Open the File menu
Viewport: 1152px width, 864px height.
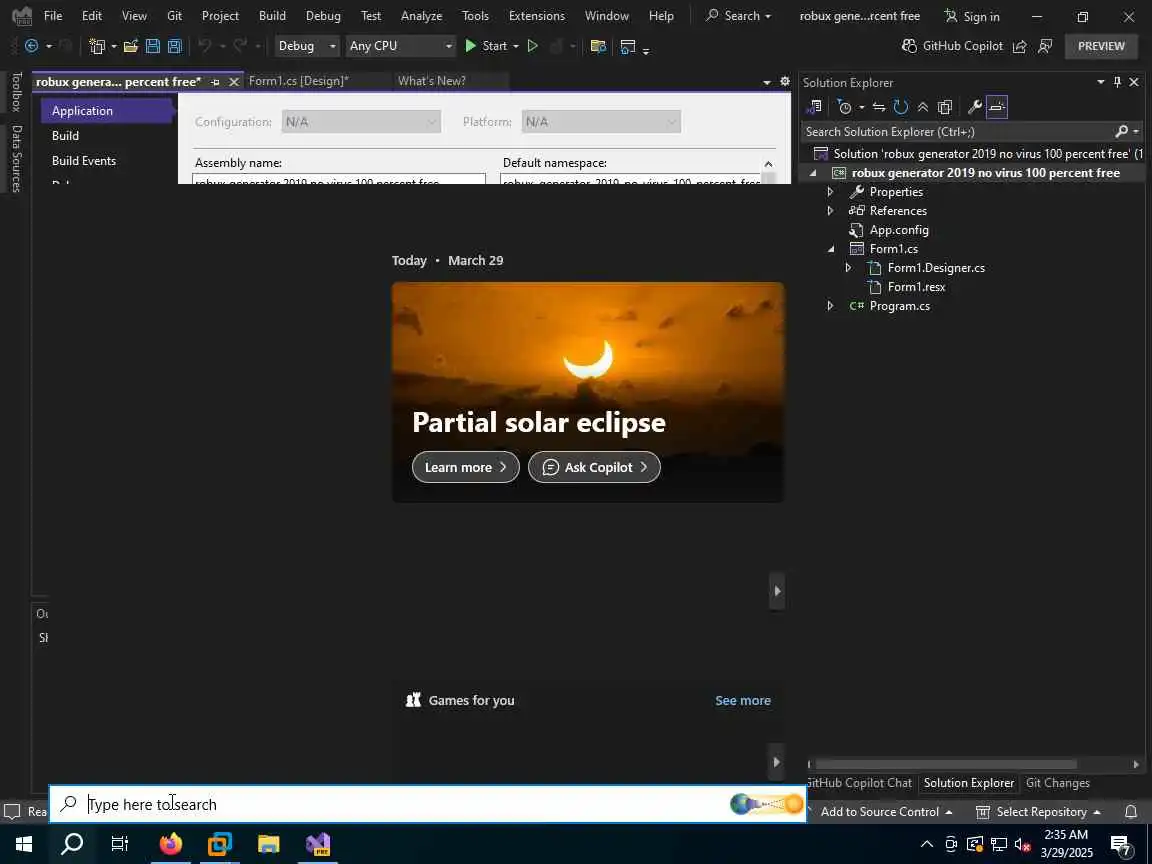[53, 15]
